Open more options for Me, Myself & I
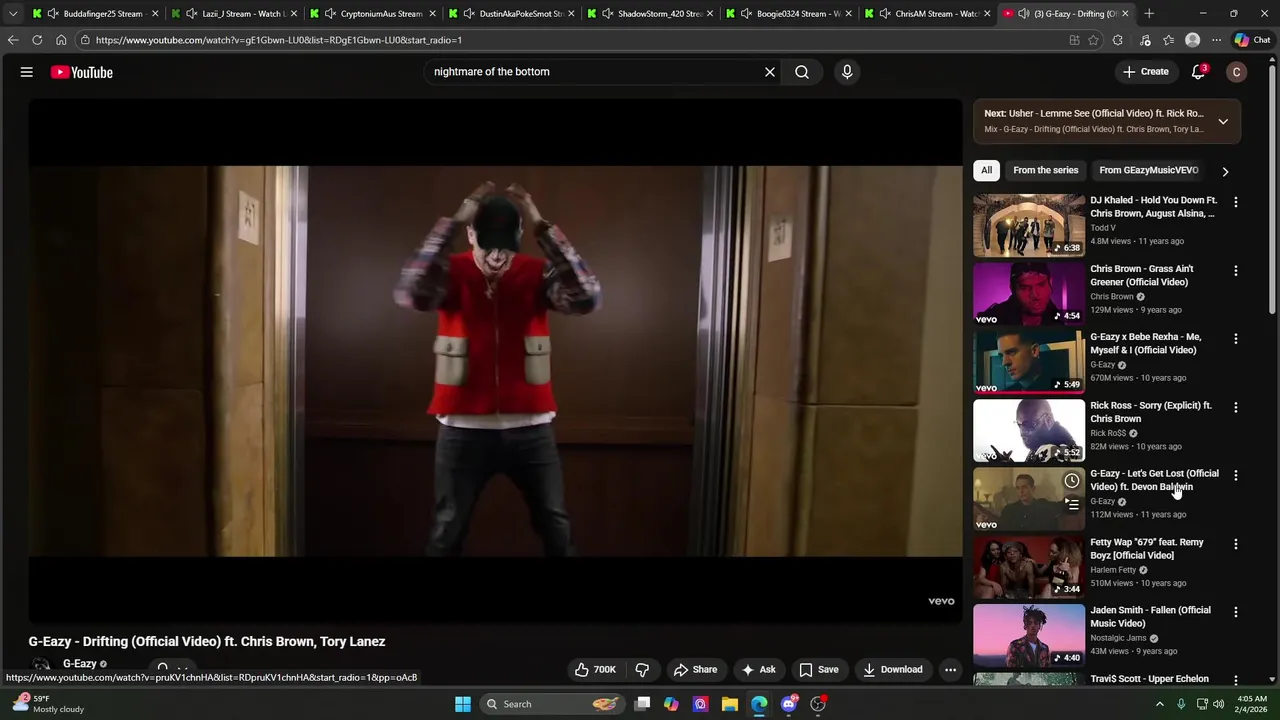This screenshot has height=720, width=1280. click(x=1236, y=339)
